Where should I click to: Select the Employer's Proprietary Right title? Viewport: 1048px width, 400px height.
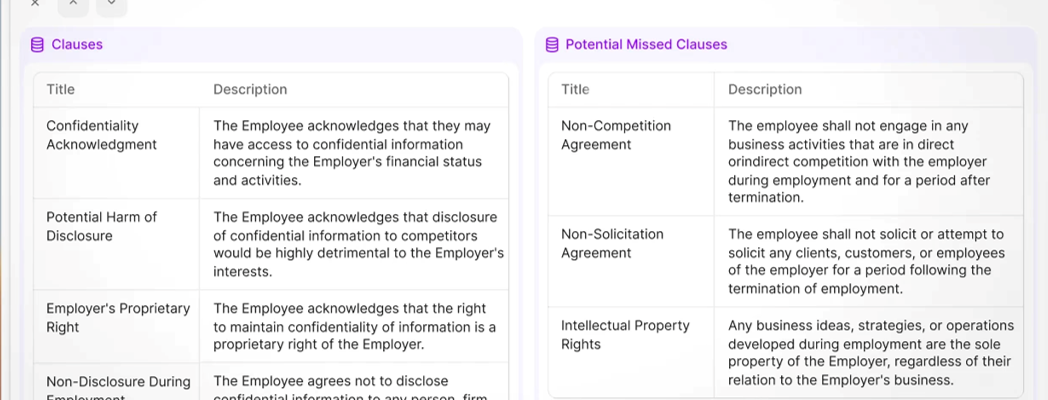(x=118, y=317)
